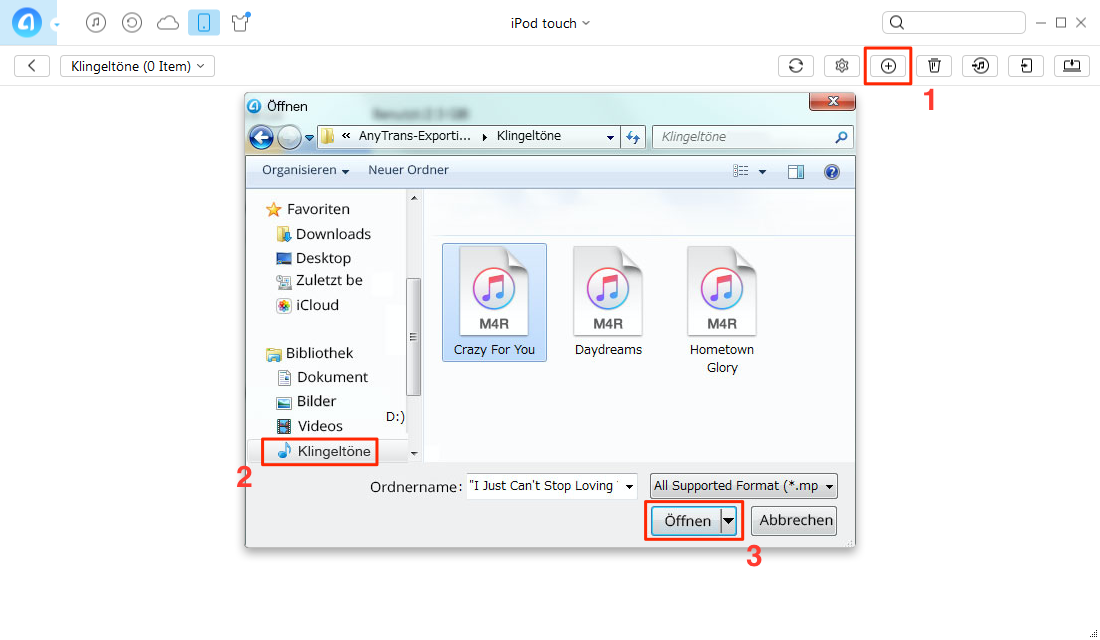Select the Crazy For You file
1100x640 pixels.
[x=494, y=302]
